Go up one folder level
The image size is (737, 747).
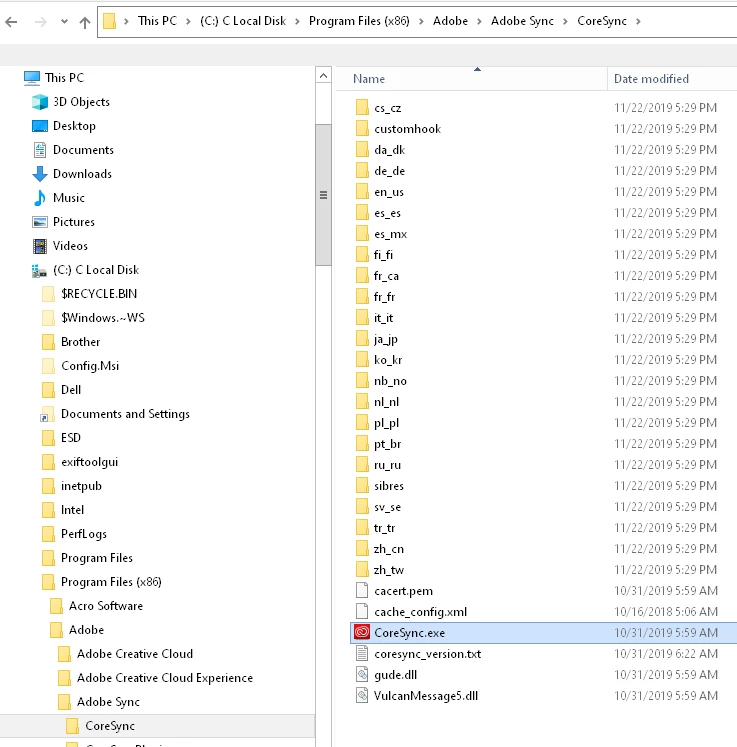(85, 22)
